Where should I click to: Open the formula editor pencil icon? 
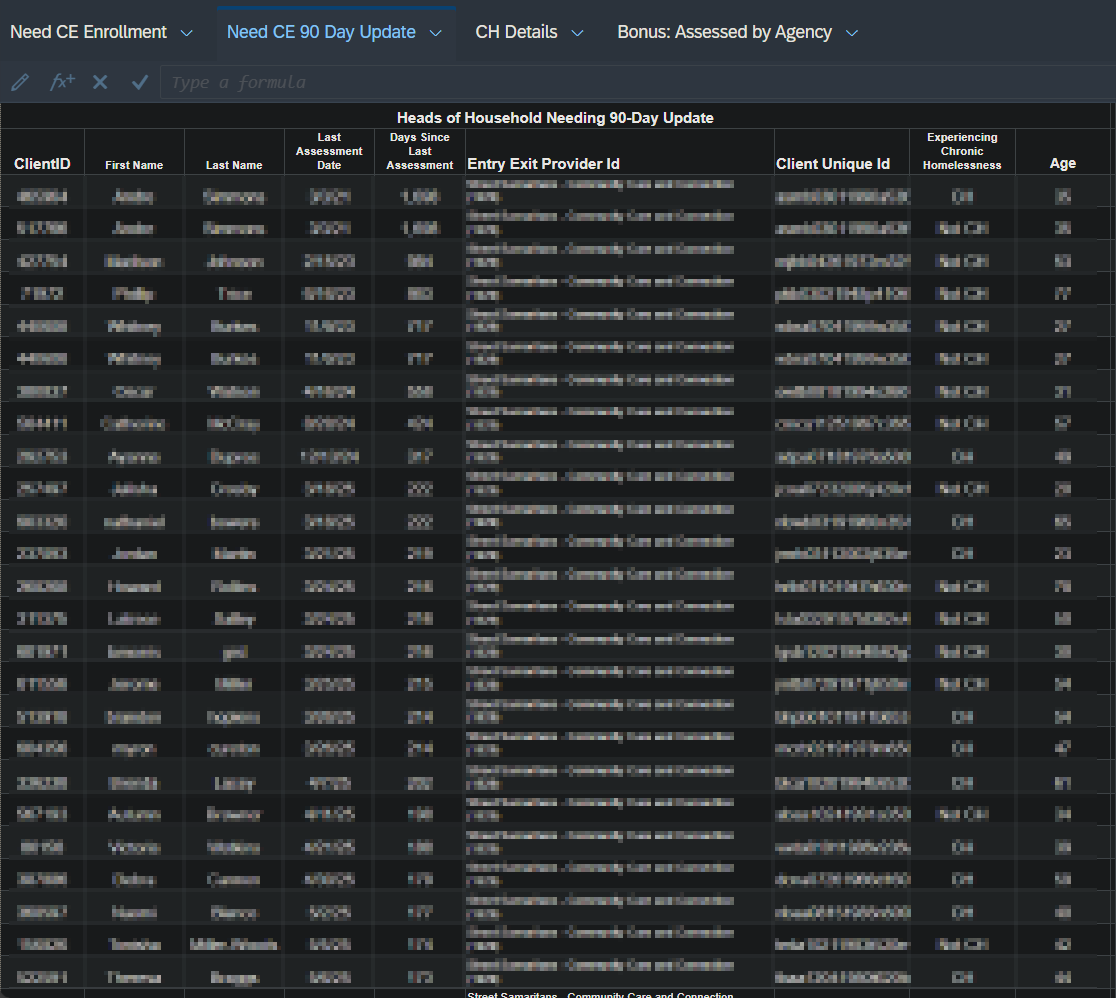[x=20, y=82]
